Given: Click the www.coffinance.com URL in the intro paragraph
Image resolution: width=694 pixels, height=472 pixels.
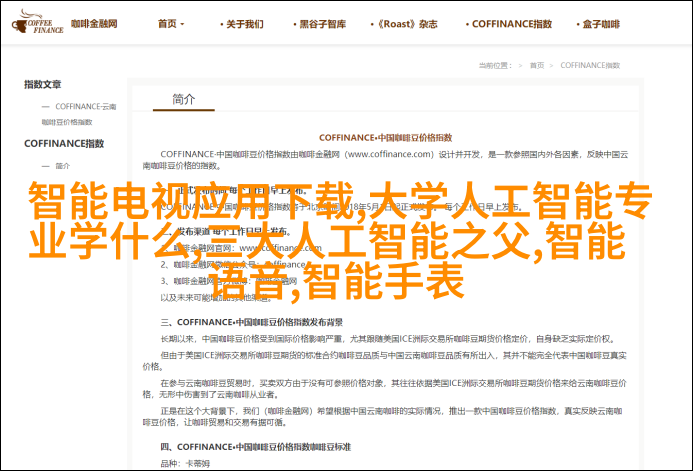Looking at the screenshot, I should [389, 154].
